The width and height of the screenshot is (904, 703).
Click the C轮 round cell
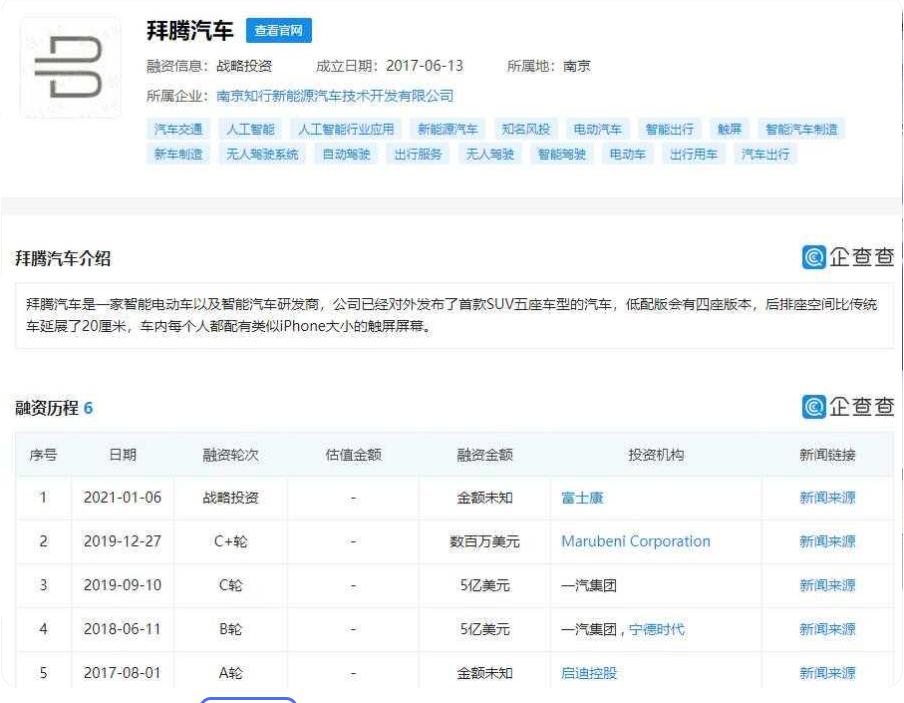pos(231,585)
